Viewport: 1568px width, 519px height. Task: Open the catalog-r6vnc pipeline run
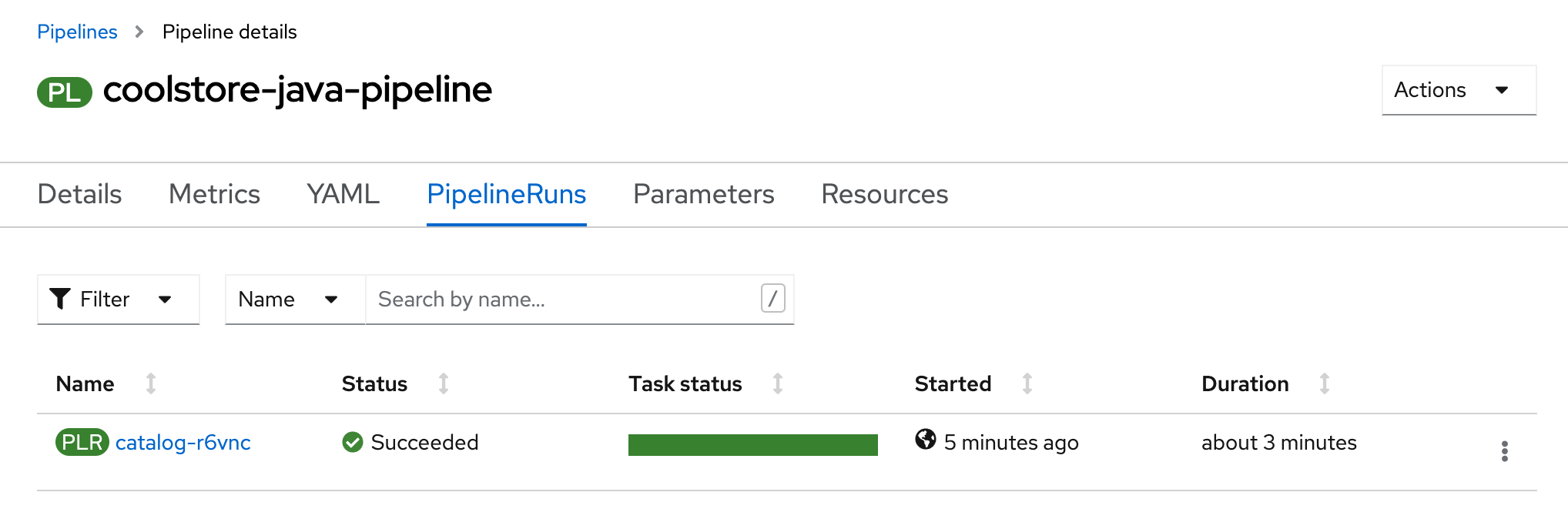tap(183, 443)
